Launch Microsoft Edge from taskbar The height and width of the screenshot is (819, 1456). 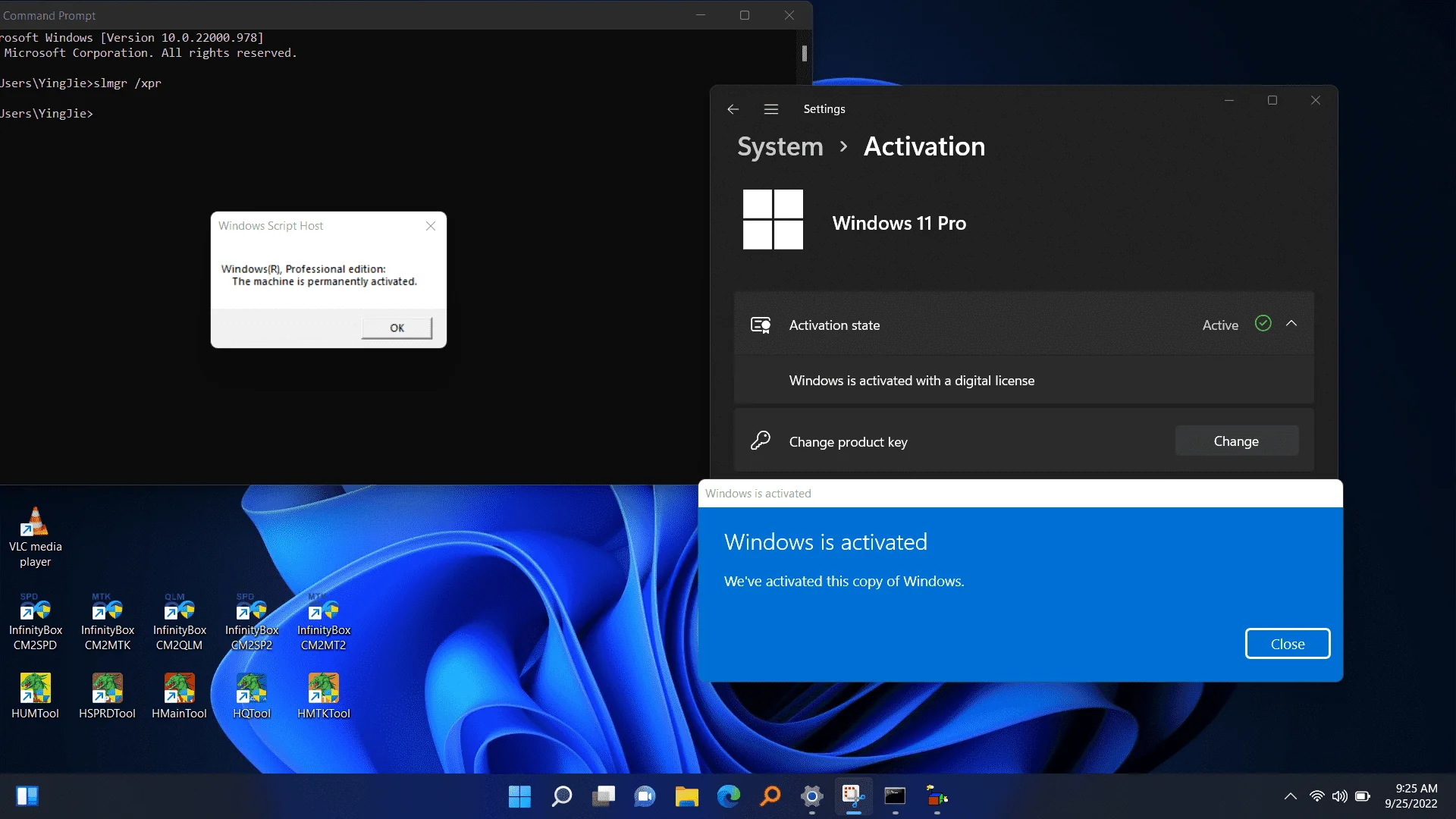[729, 796]
